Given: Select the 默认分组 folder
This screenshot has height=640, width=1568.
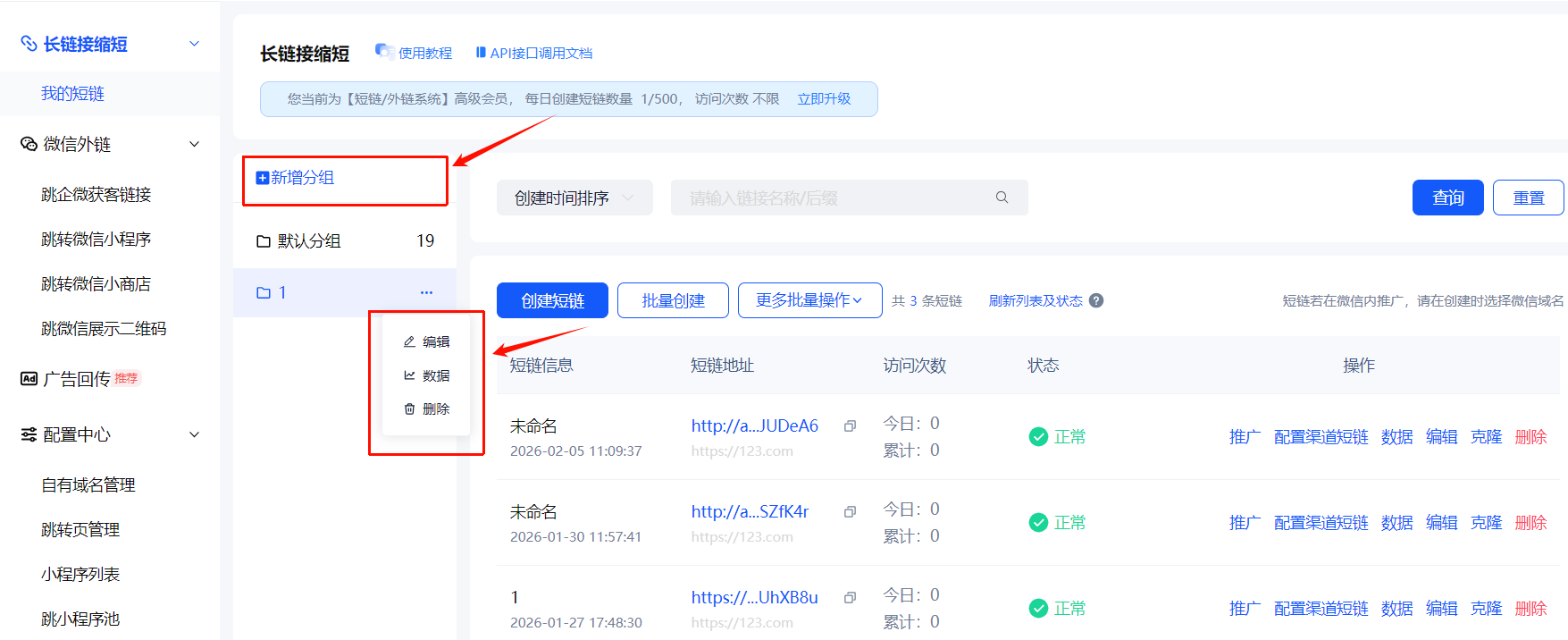Looking at the screenshot, I should point(308,240).
